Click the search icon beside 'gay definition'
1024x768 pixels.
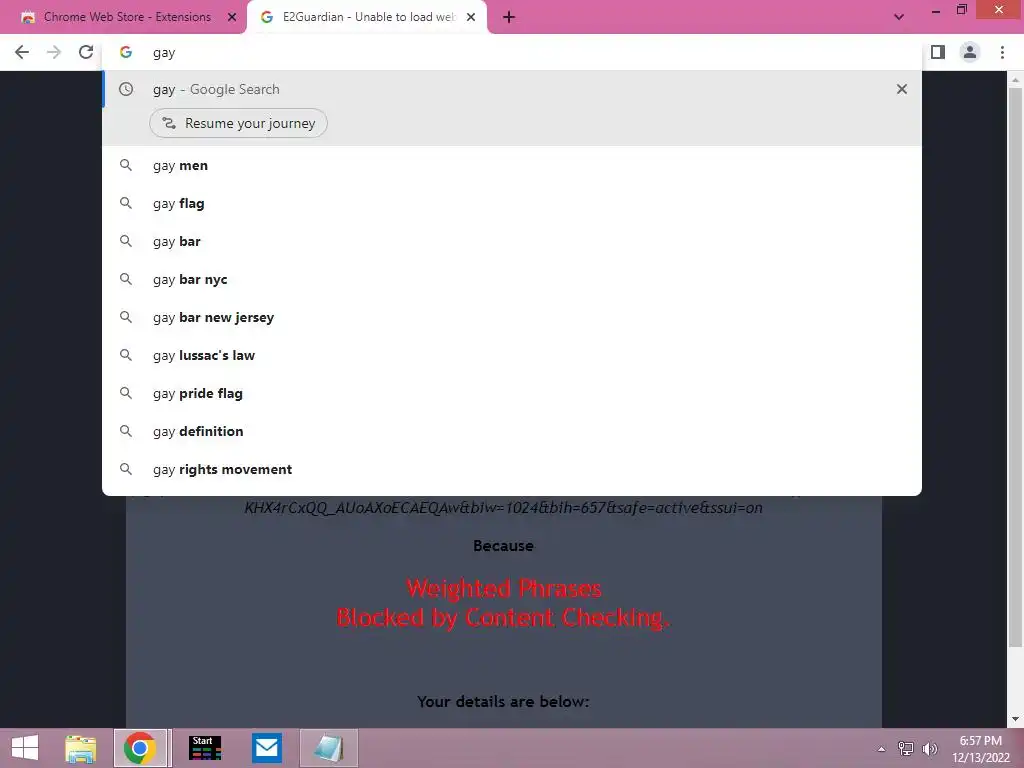(x=126, y=431)
